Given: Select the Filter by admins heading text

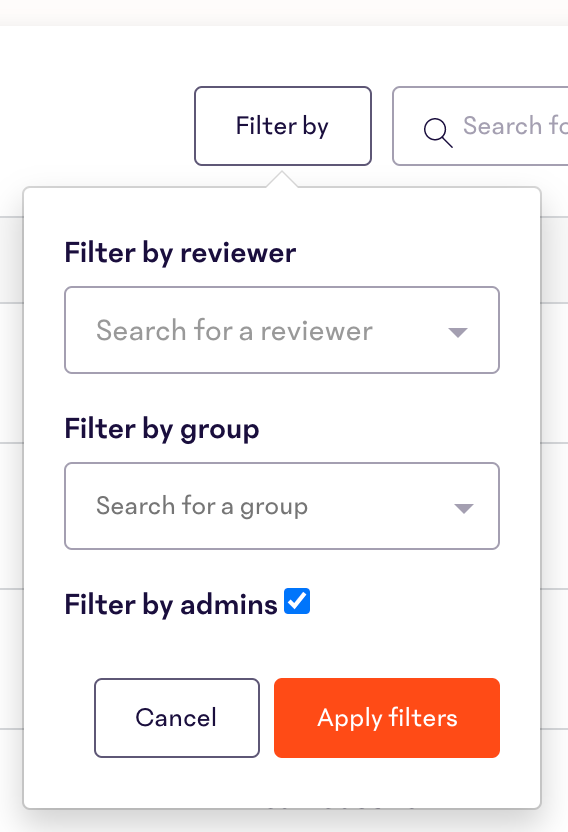Looking at the screenshot, I should pos(171,604).
